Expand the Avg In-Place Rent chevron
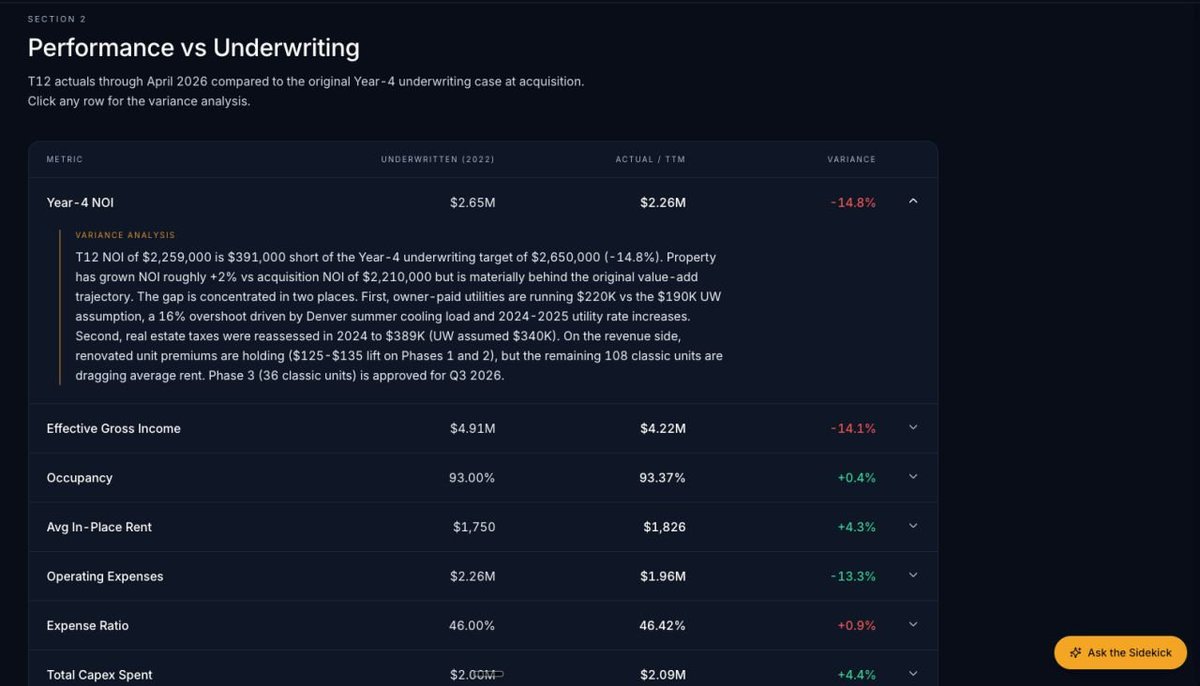Image resolution: width=1200 pixels, height=686 pixels. click(x=913, y=526)
